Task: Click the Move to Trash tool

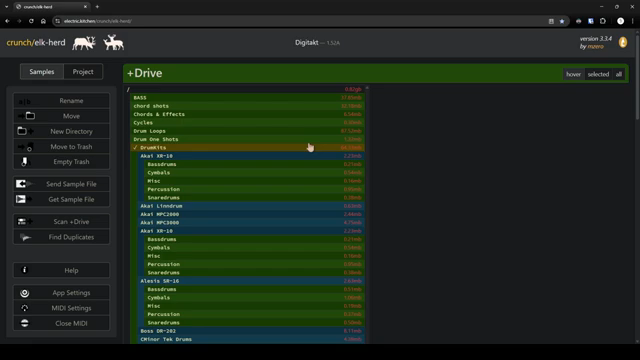Action: point(61,147)
